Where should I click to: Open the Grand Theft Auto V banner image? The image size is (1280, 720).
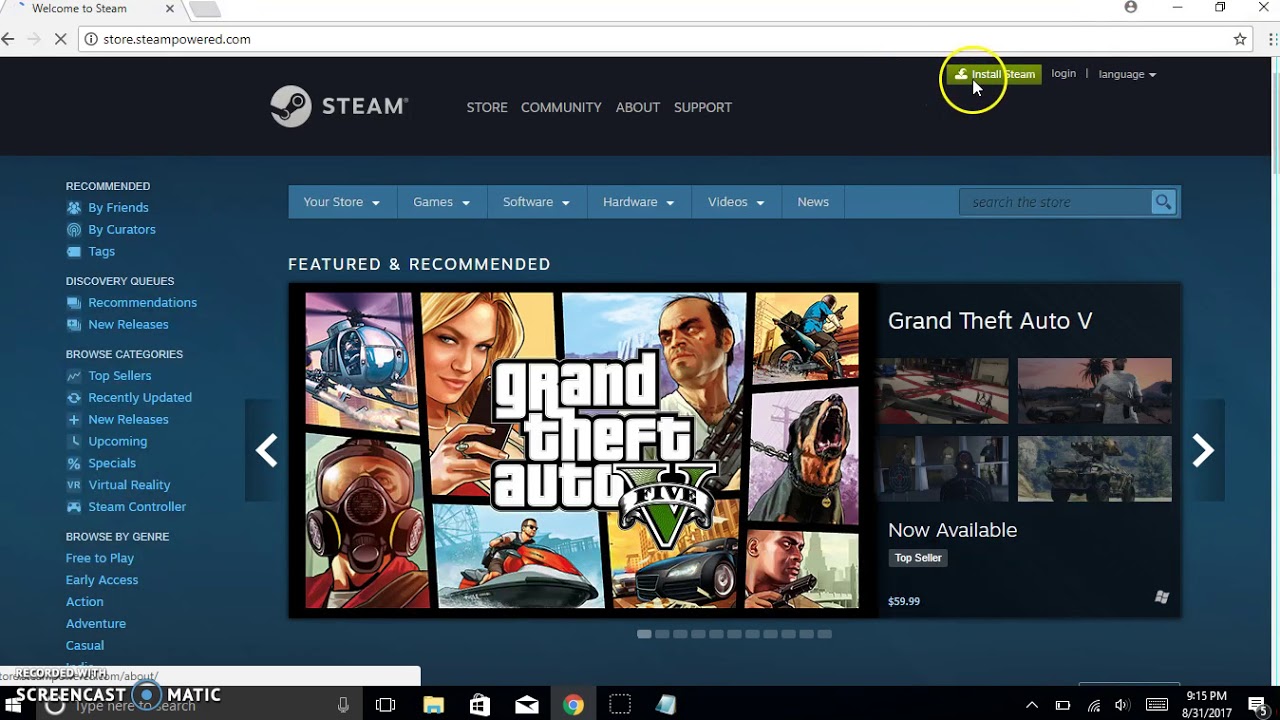(583, 451)
